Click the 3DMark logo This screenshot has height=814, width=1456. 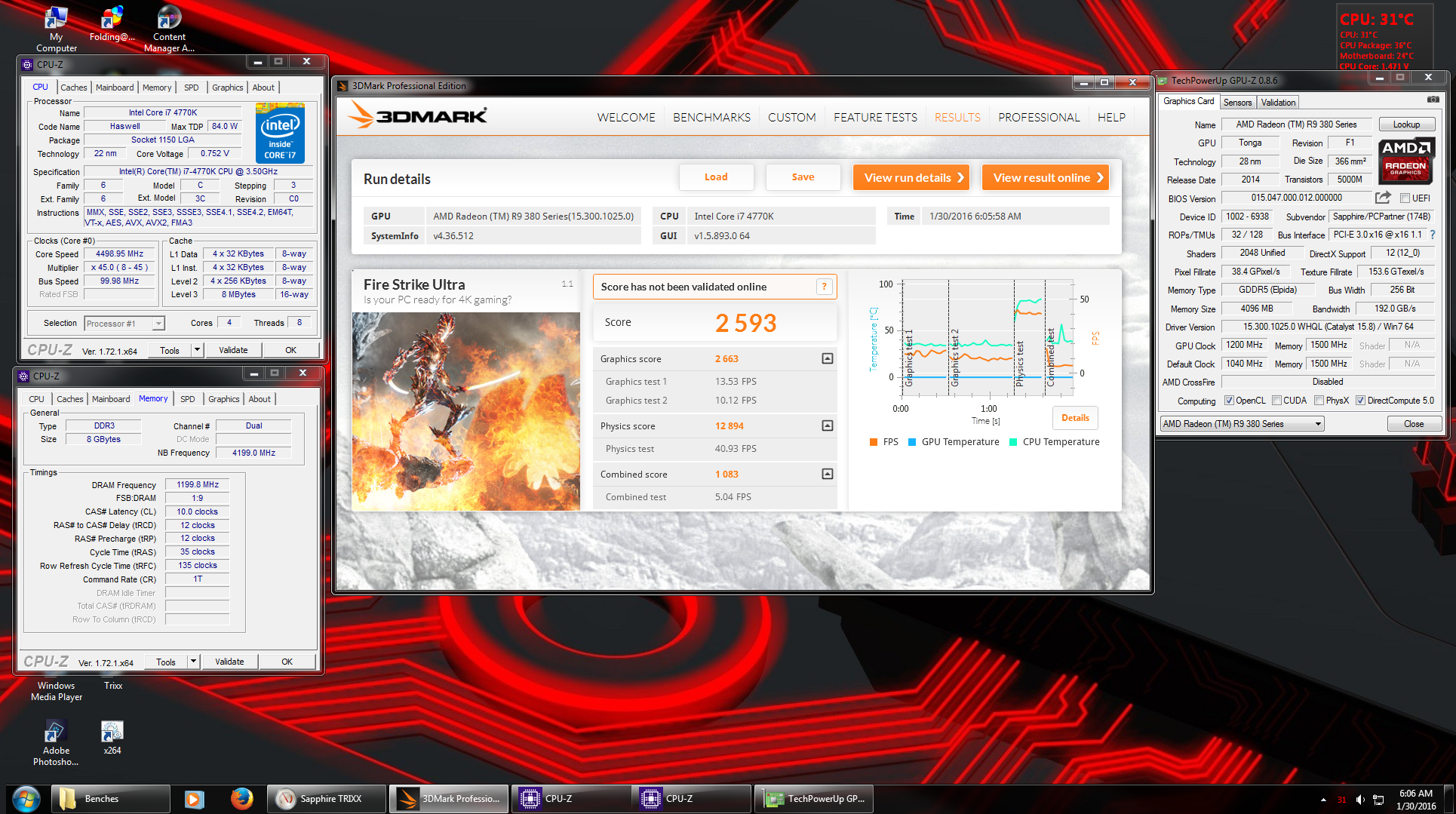(x=417, y=115)
